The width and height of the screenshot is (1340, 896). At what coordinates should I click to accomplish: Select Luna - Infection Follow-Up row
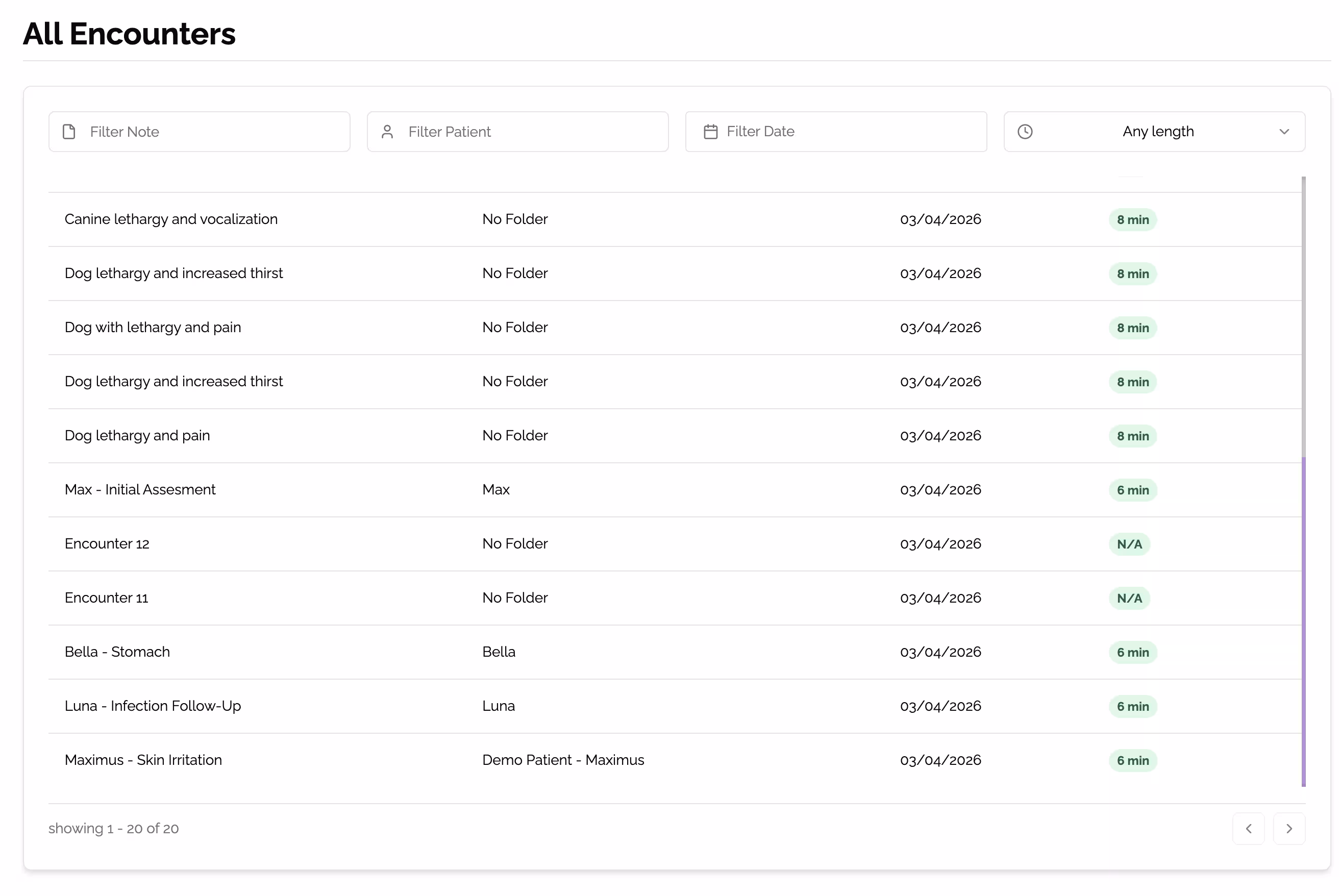tap(153, 706)
